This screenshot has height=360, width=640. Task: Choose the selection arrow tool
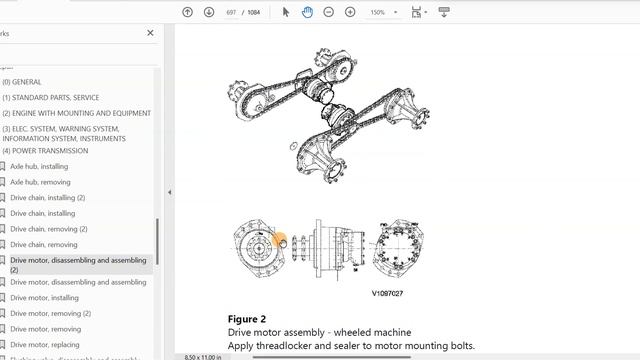pos(286,12)
